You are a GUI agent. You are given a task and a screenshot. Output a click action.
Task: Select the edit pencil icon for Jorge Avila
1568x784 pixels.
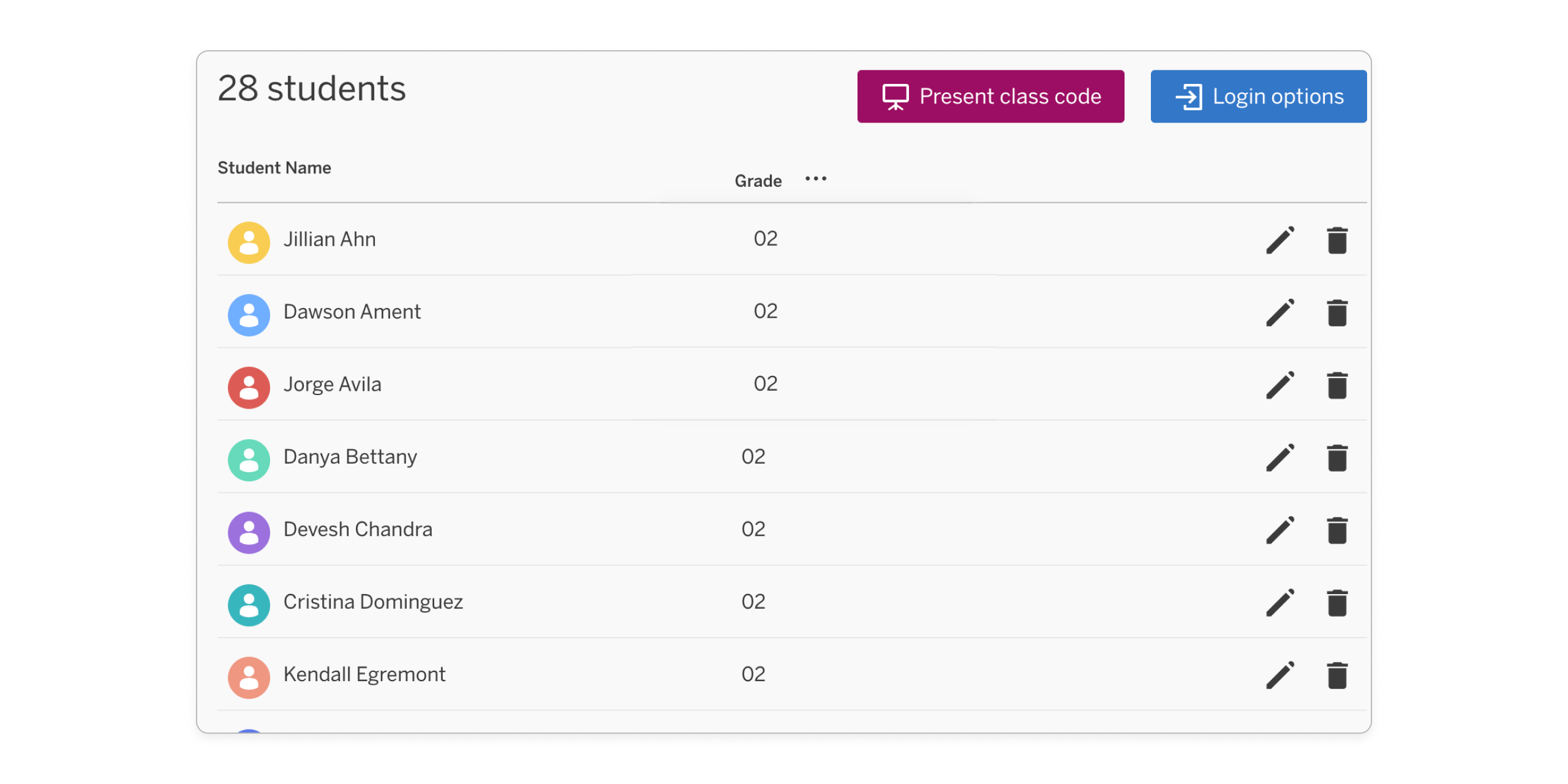point(1280,385)
